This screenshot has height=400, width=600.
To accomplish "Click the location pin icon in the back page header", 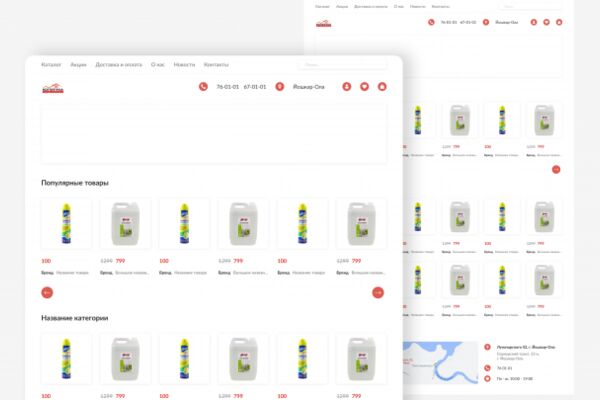I will tap(486, 22).
